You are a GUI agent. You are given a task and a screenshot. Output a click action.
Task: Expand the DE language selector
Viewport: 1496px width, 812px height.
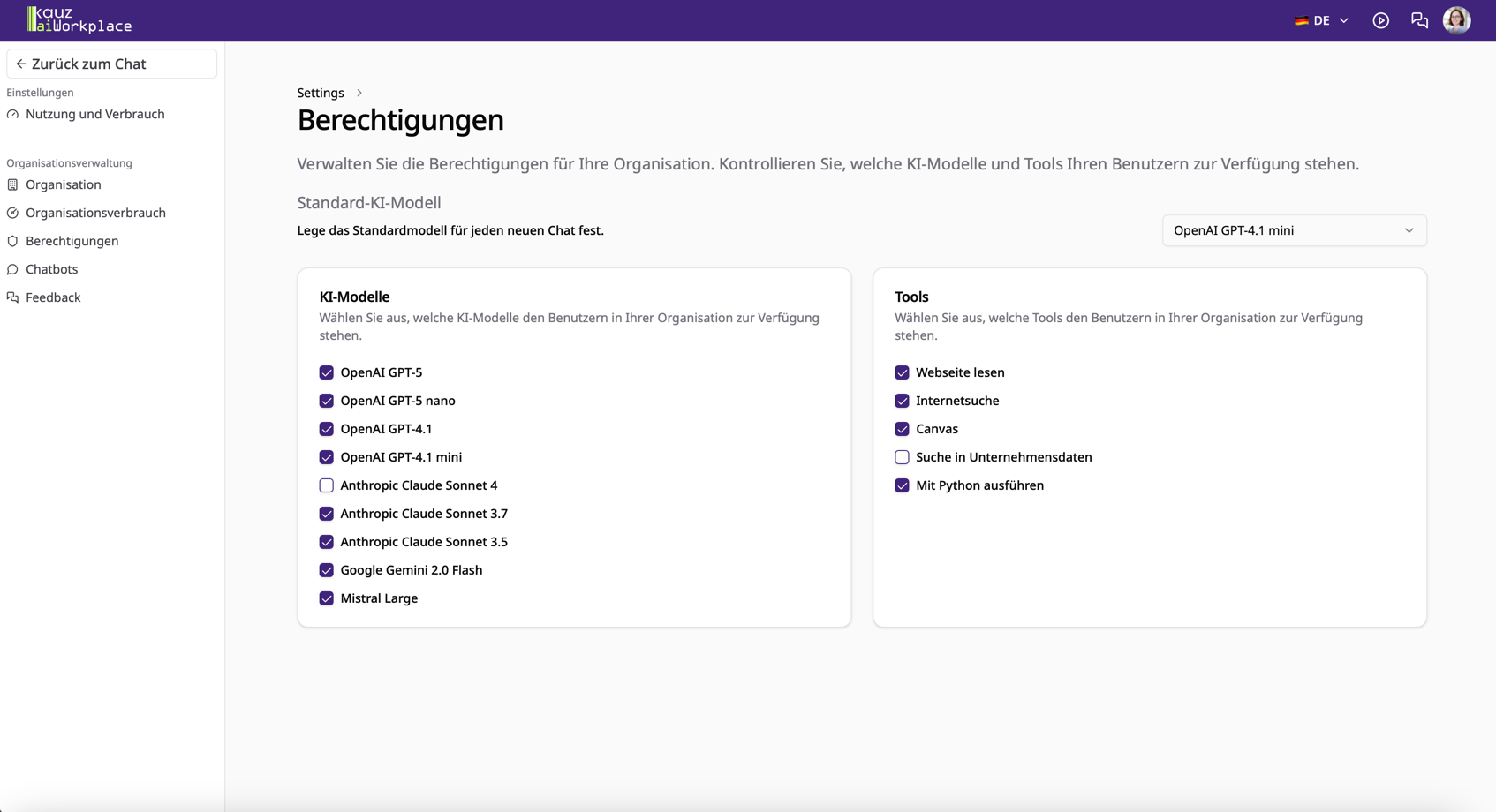pos(1321,19)
